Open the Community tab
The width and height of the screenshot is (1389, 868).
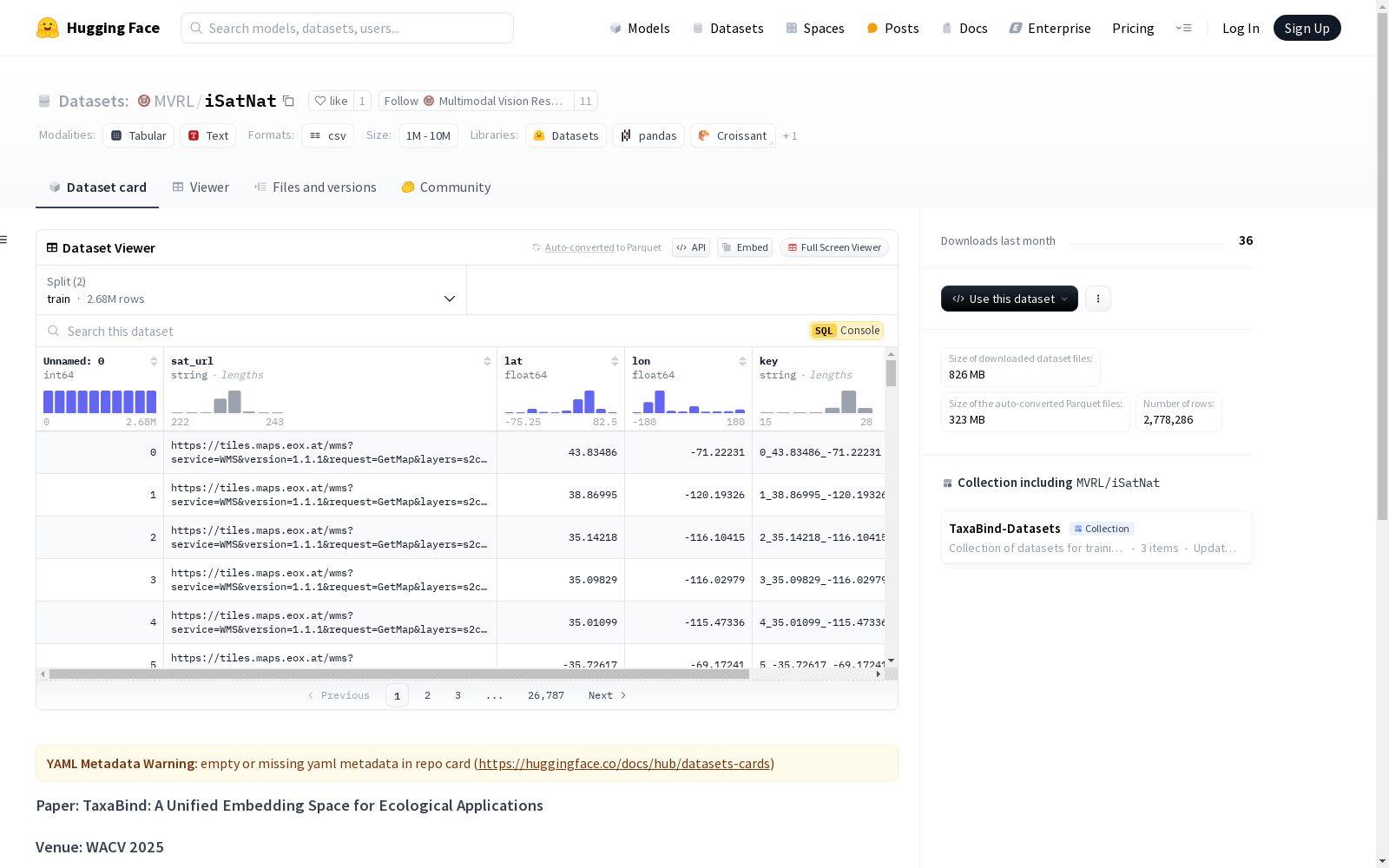pos(446,187)
